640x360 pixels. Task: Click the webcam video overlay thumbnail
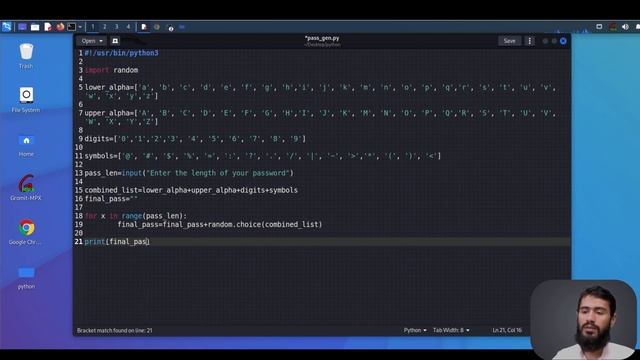point(583,319)
